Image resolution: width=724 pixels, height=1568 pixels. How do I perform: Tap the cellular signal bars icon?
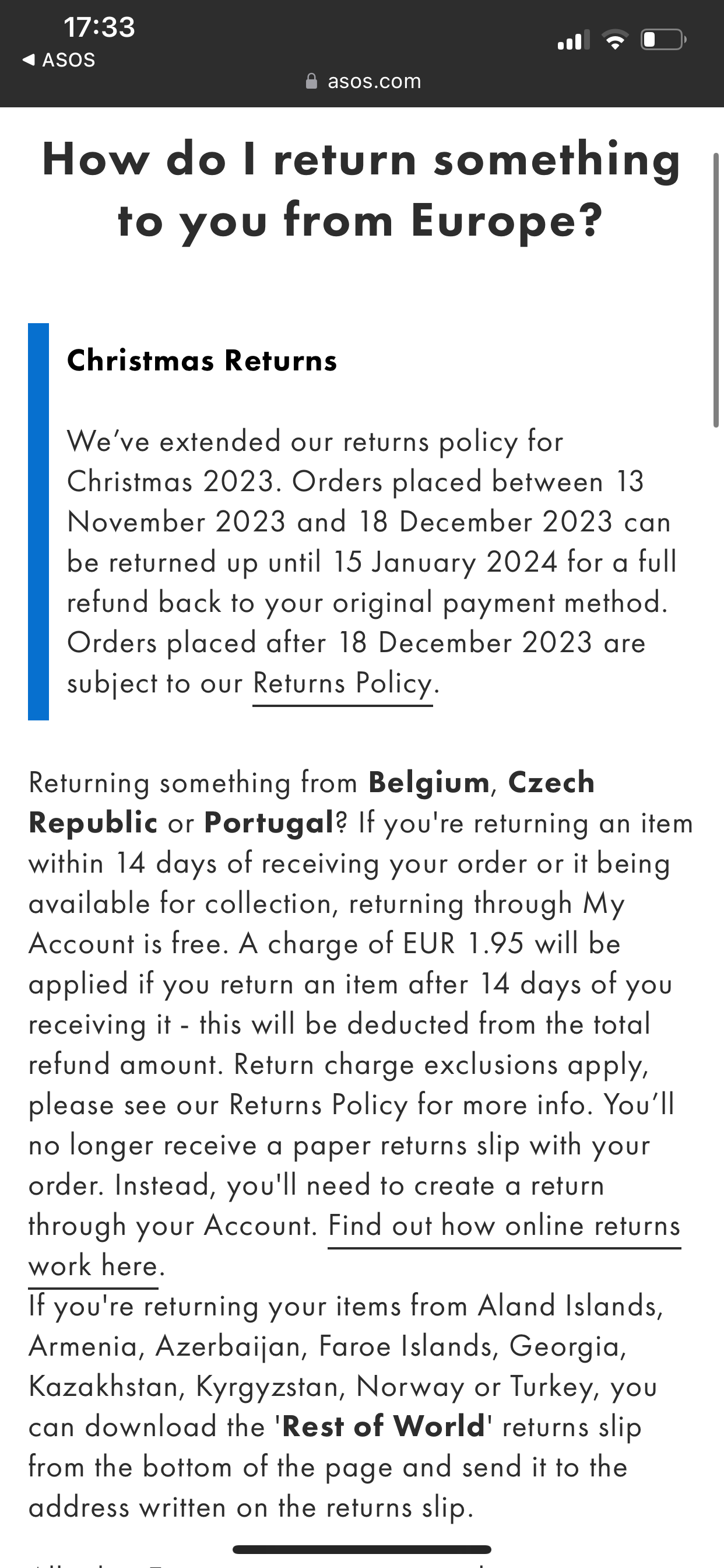pos(574,40)
